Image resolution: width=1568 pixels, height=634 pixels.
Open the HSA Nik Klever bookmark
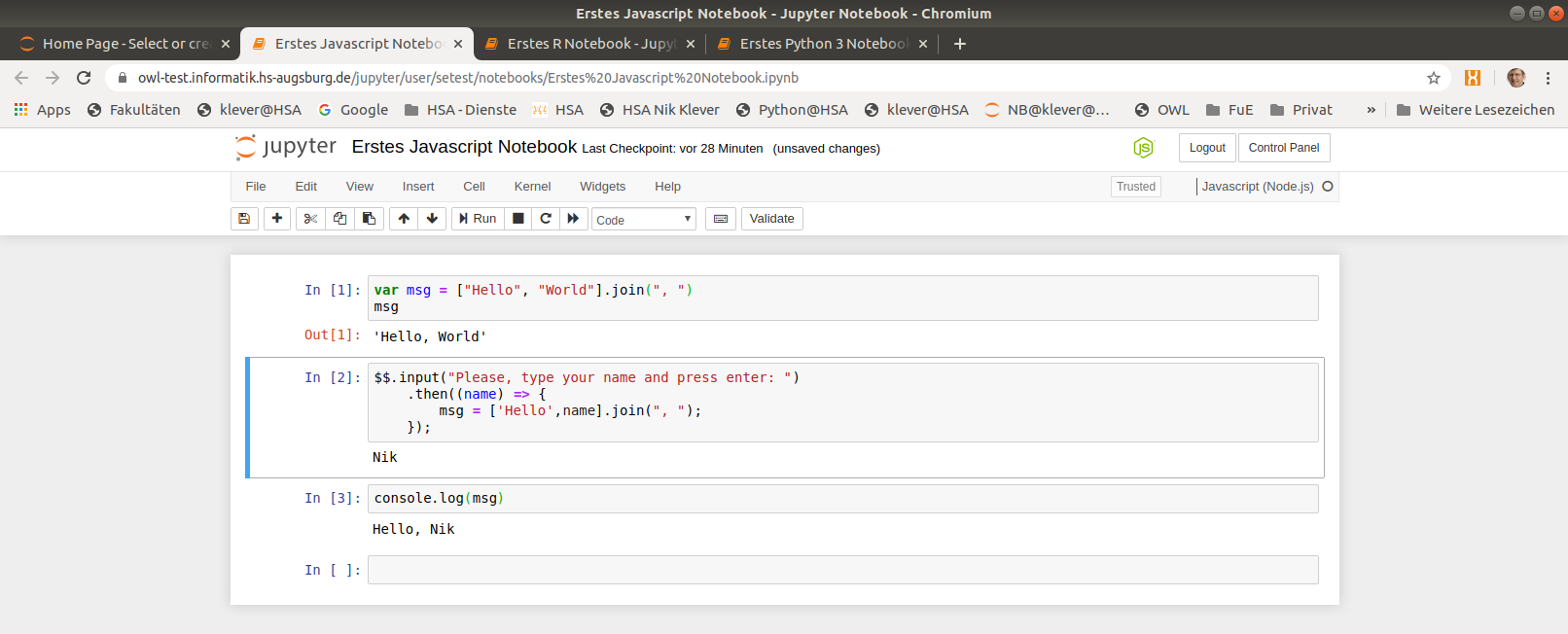(x=659, y=110)
